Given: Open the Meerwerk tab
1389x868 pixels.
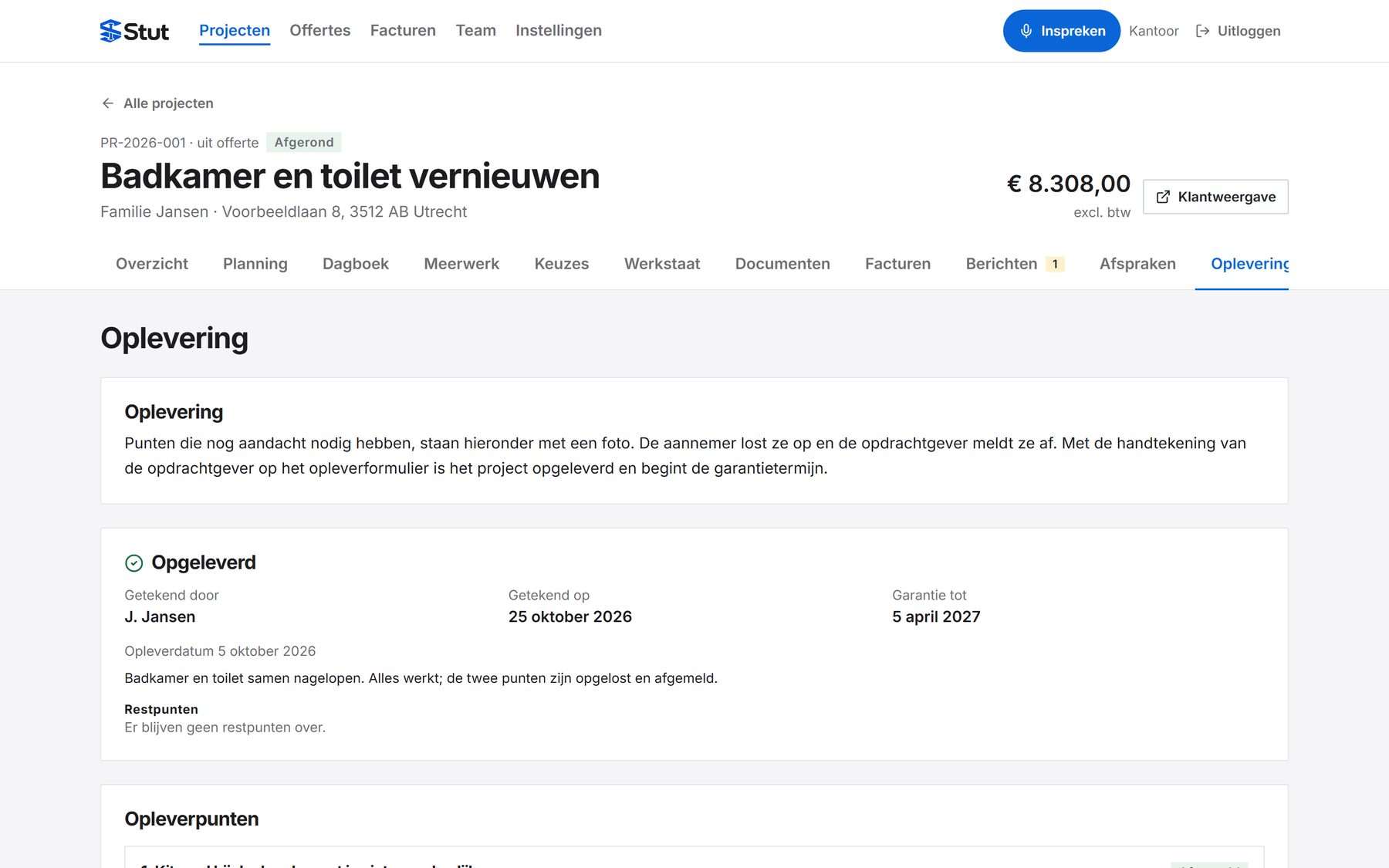Looking at the screenshot, I should coord(461,264).
